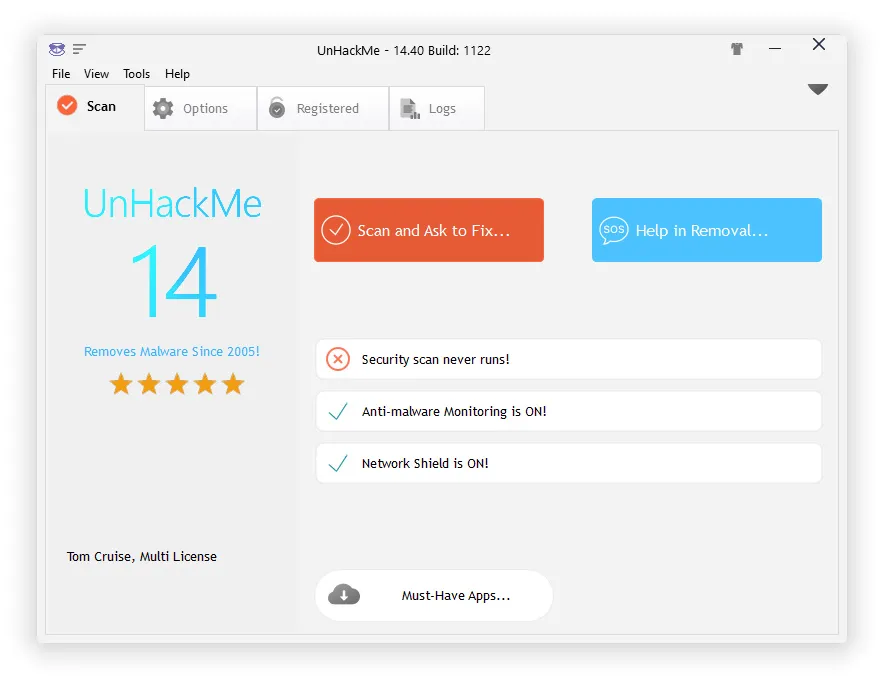Viewport: 884px width, 682px height.
Task: Click the document chart icon on Logs tab
Action: [x=410, y=108]
